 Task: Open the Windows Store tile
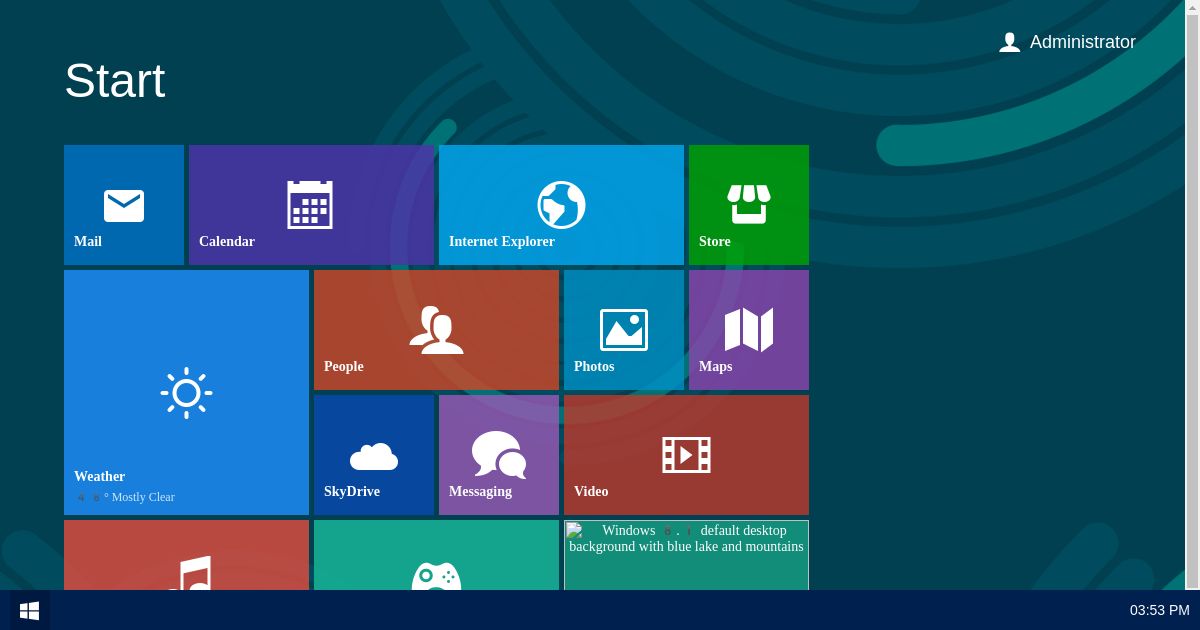748,204
